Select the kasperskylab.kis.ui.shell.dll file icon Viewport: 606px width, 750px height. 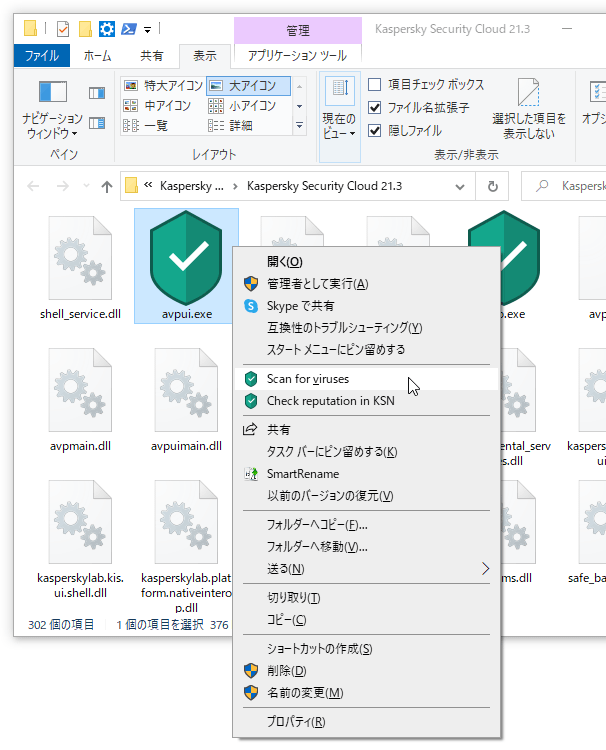[x=80, y=522]
